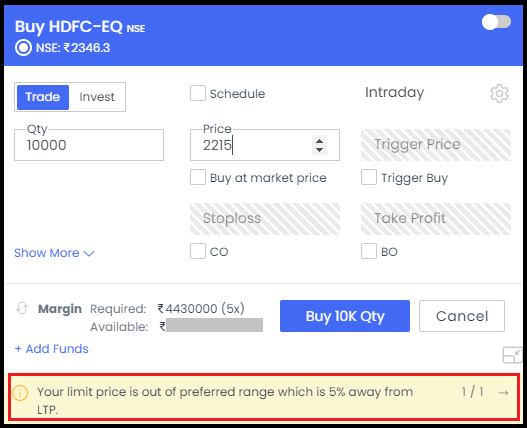Click into the Qty input field
Viewport: 527px width, 428px height.
click(89, 145)
